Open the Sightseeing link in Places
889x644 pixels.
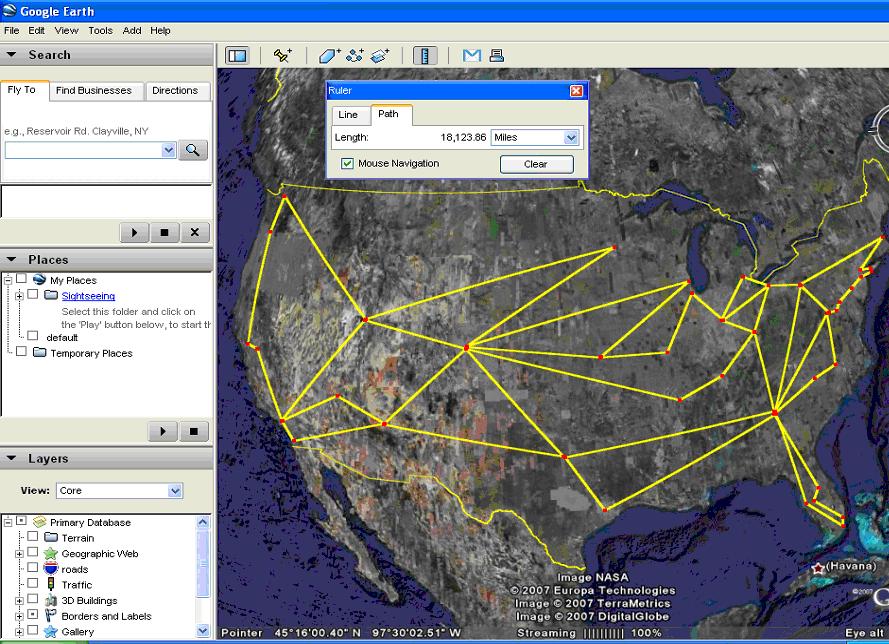click(88, 296)
